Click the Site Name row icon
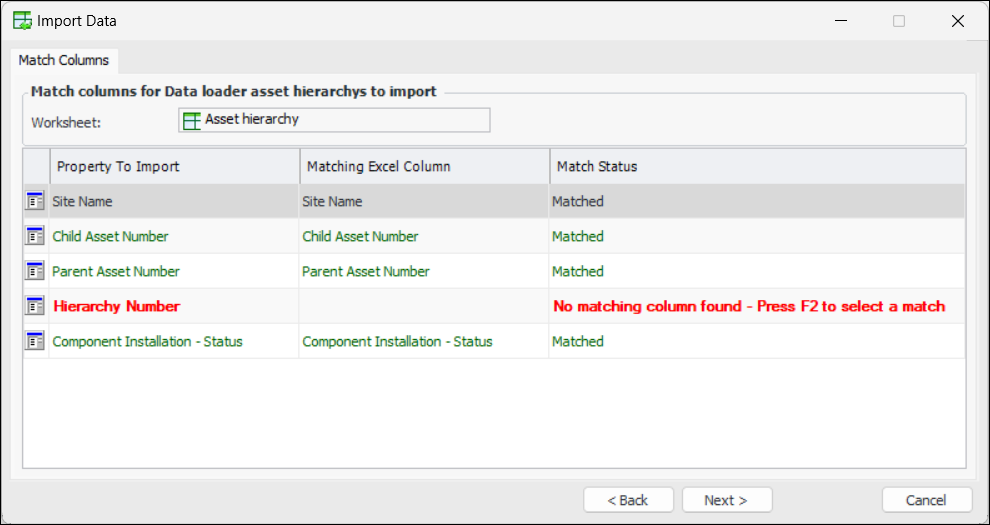 [35, 202]
